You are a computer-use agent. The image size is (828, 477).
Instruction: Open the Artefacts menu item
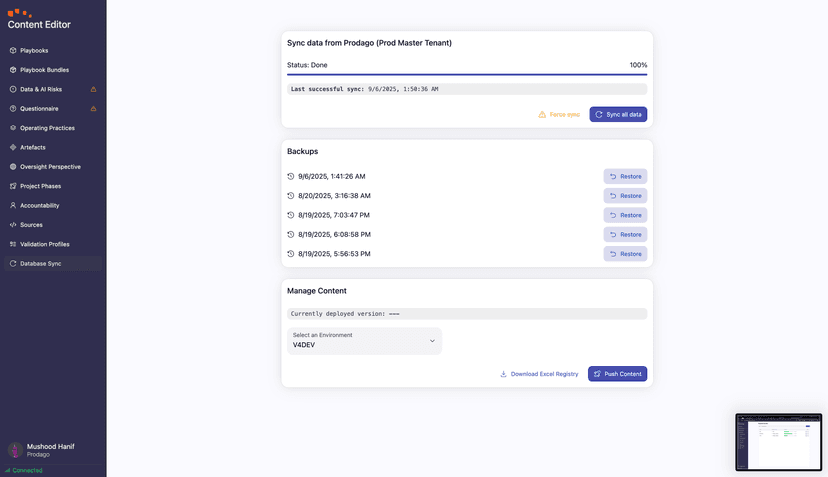pos(32,147)
